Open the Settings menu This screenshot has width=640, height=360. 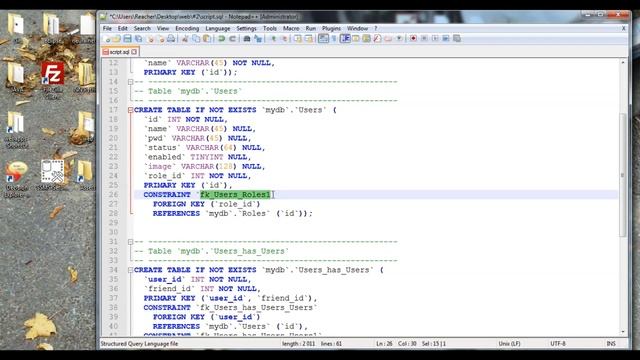coord(247,28)
